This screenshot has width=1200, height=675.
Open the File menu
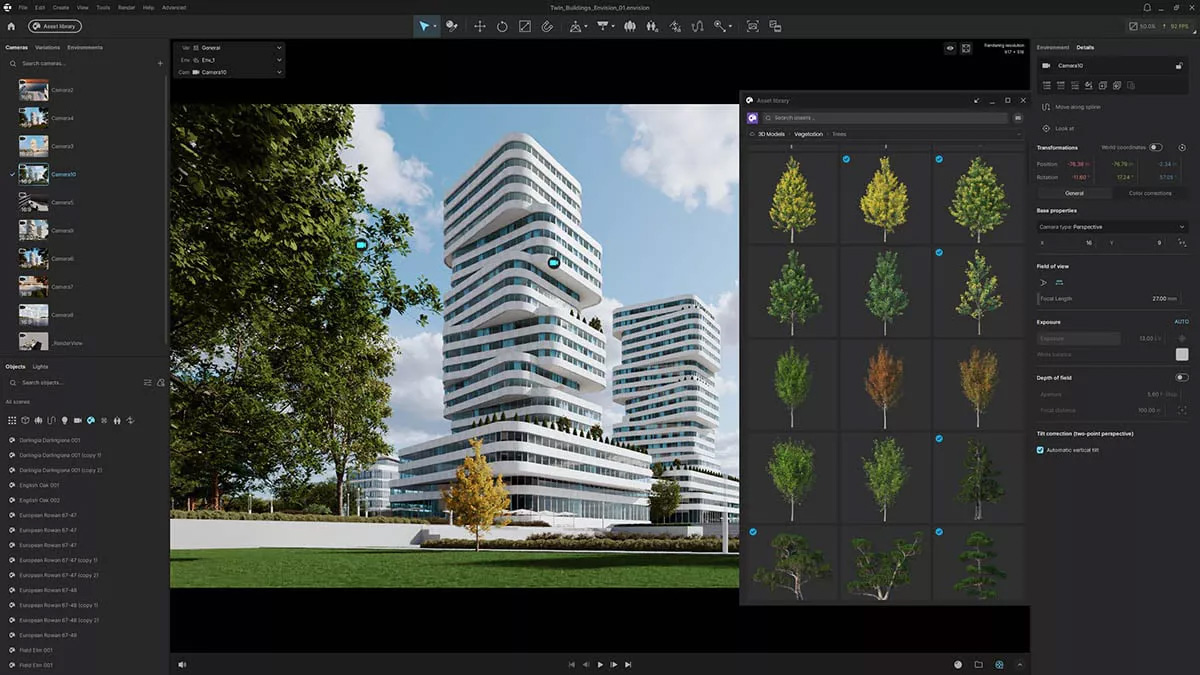pos(23,7)
